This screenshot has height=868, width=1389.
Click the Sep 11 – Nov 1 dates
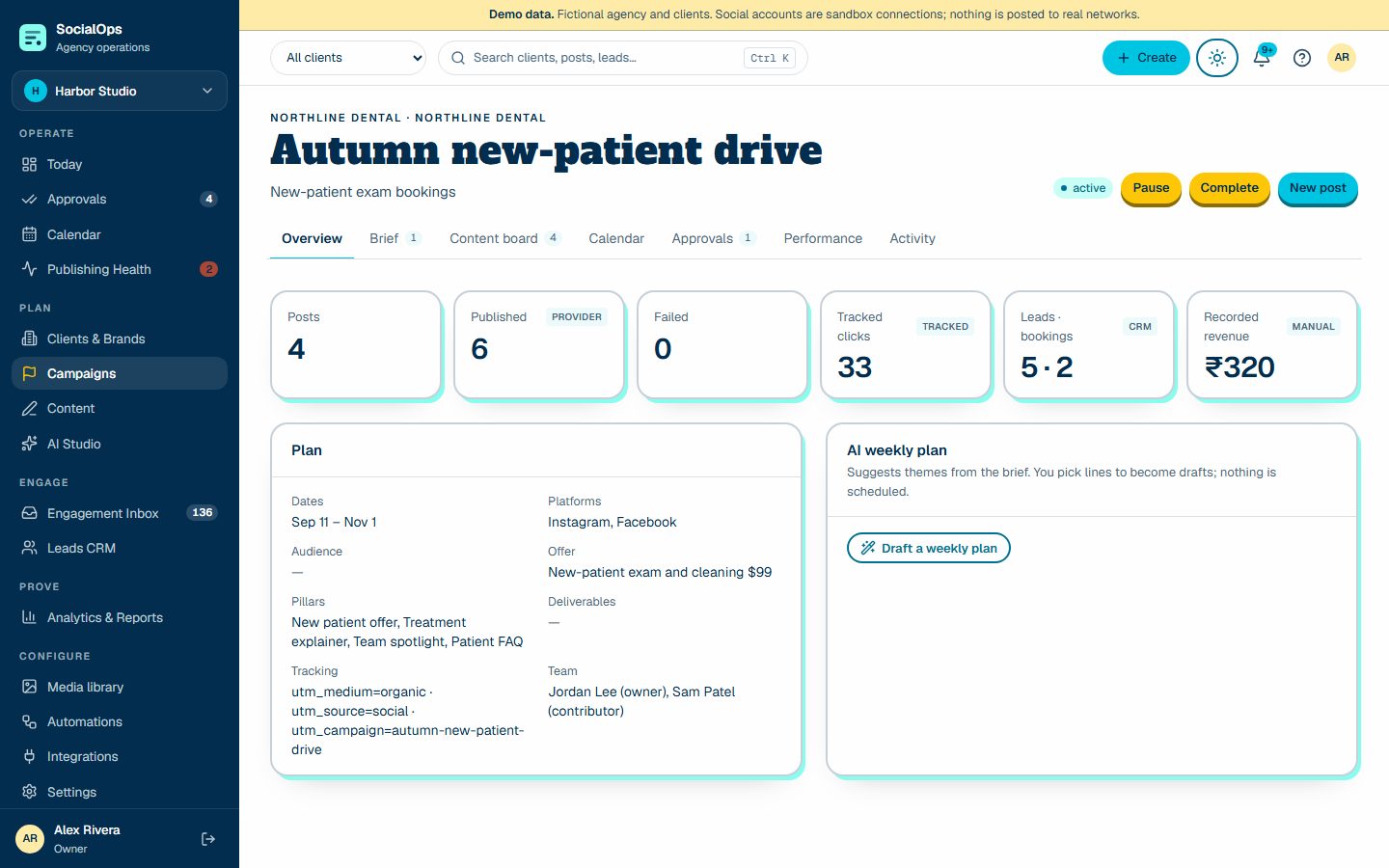click(334, 522)
